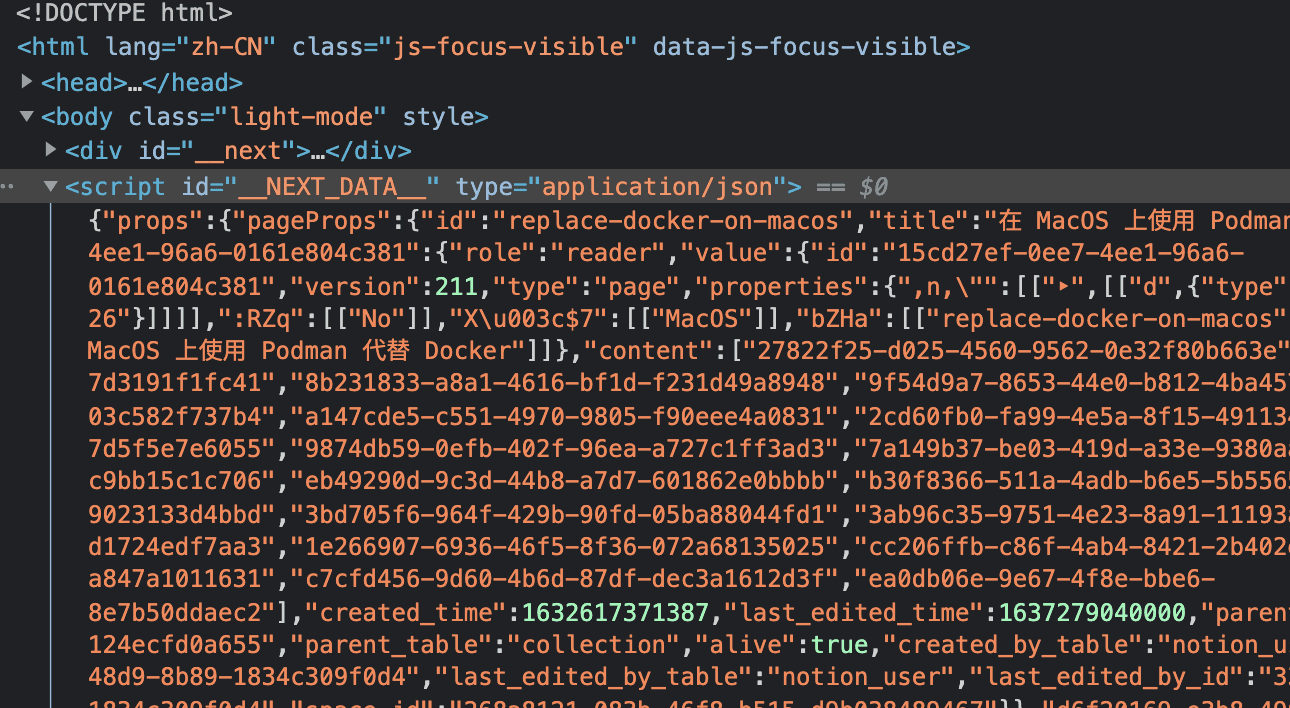The image size is (1290, 708).
Task: Click the "zh-CN" lang attribute value
Action: pos(234,47)
